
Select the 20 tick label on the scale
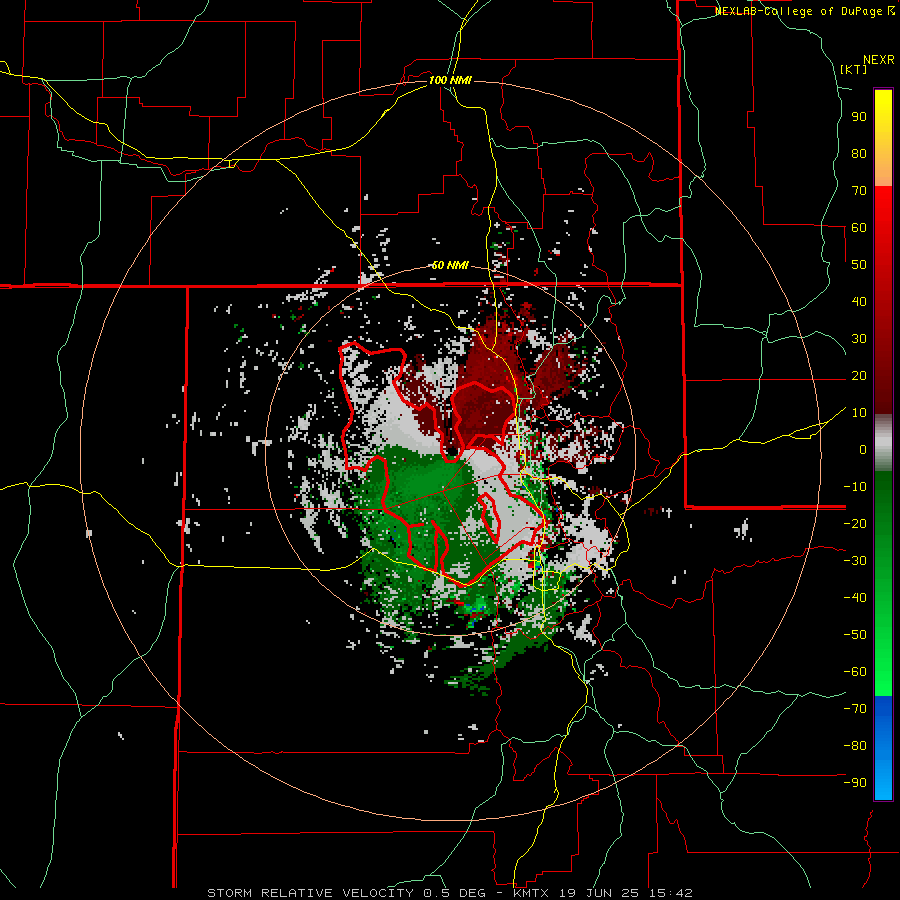pyautogui.click(x=859, y=376)
